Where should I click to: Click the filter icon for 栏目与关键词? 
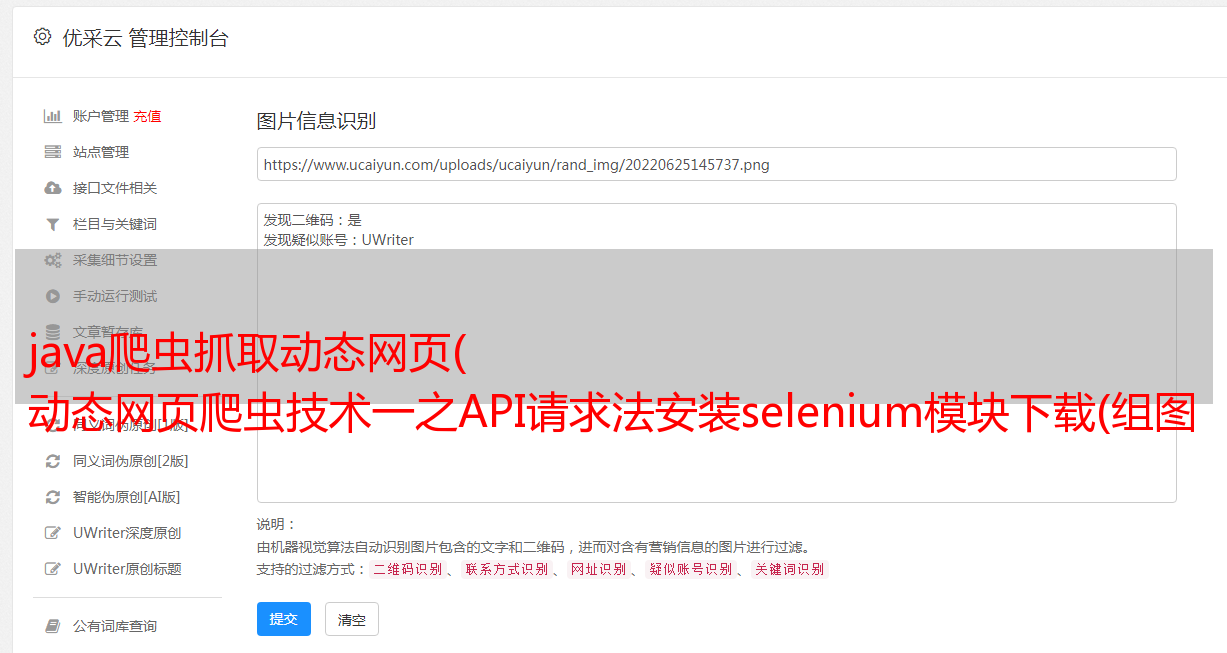pos(53,224)
